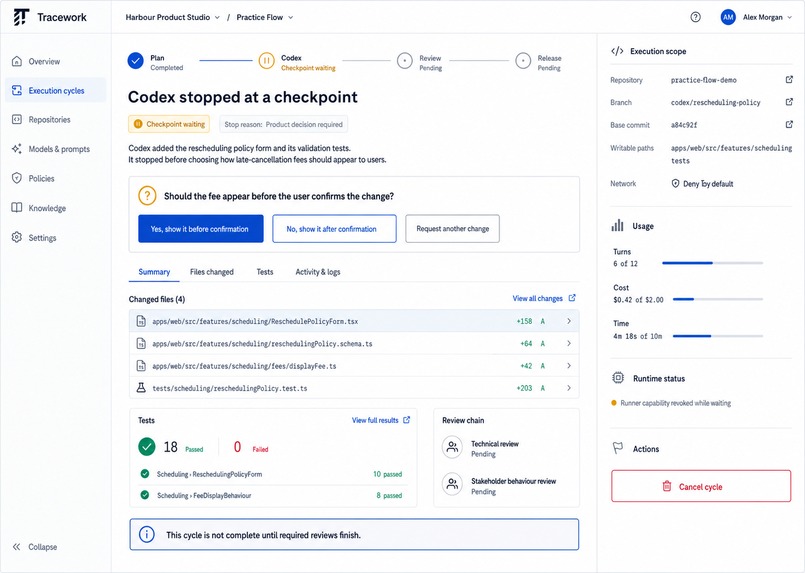Expand the reschedulingPolicy.schema.ts row chevron
Viewport: 805px width, 573px height.
[x=568, y=343]
